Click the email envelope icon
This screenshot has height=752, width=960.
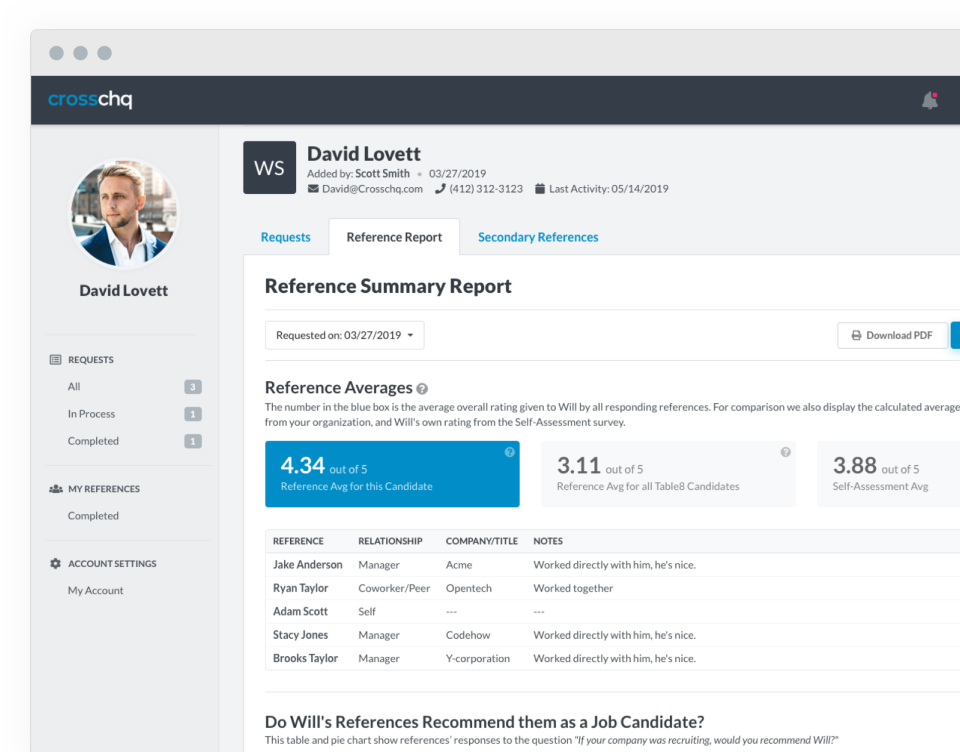pos(313,189)
